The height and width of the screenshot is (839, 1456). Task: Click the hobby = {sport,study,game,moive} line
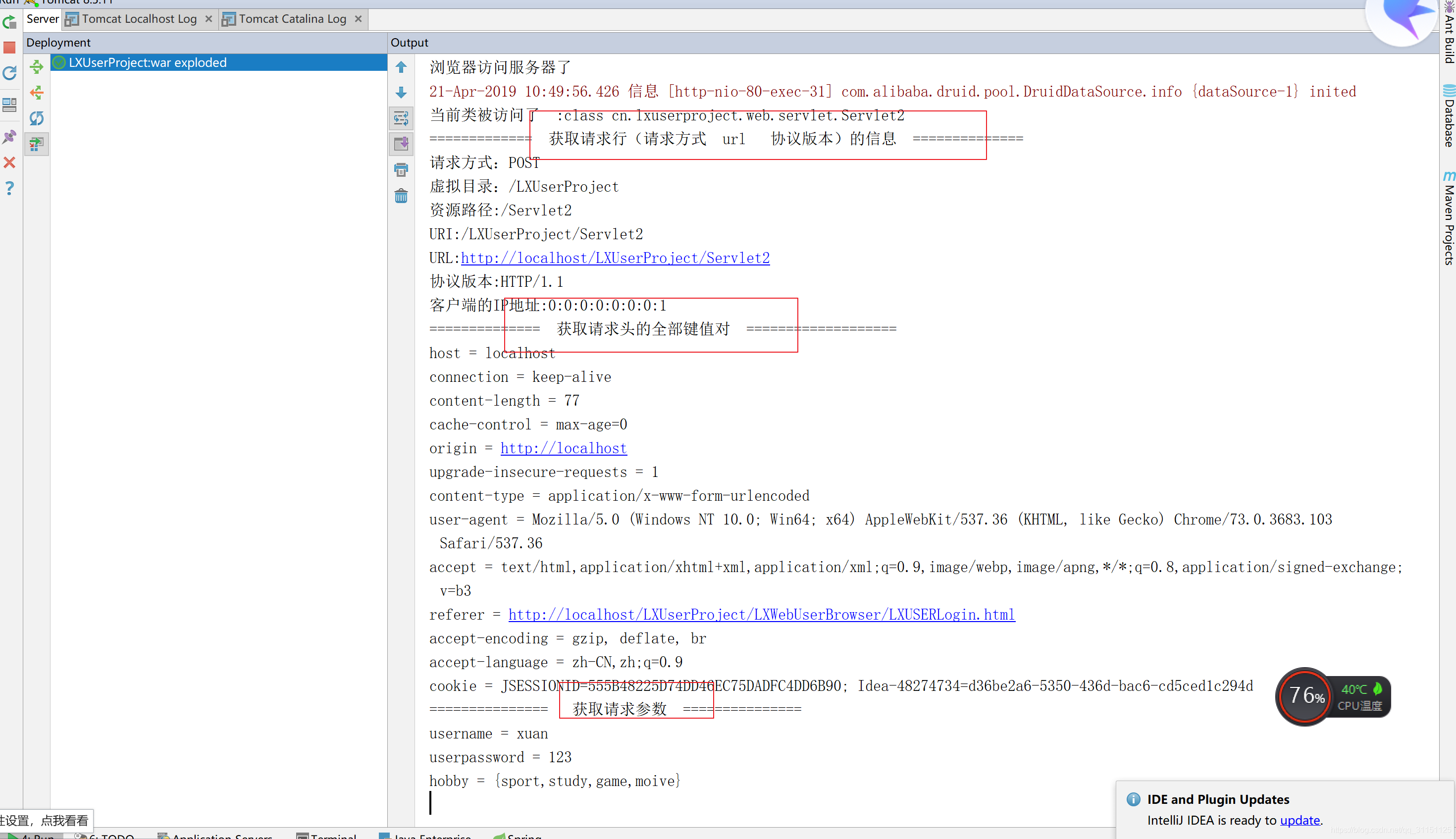pyautogui.click(x=555, y=782)
